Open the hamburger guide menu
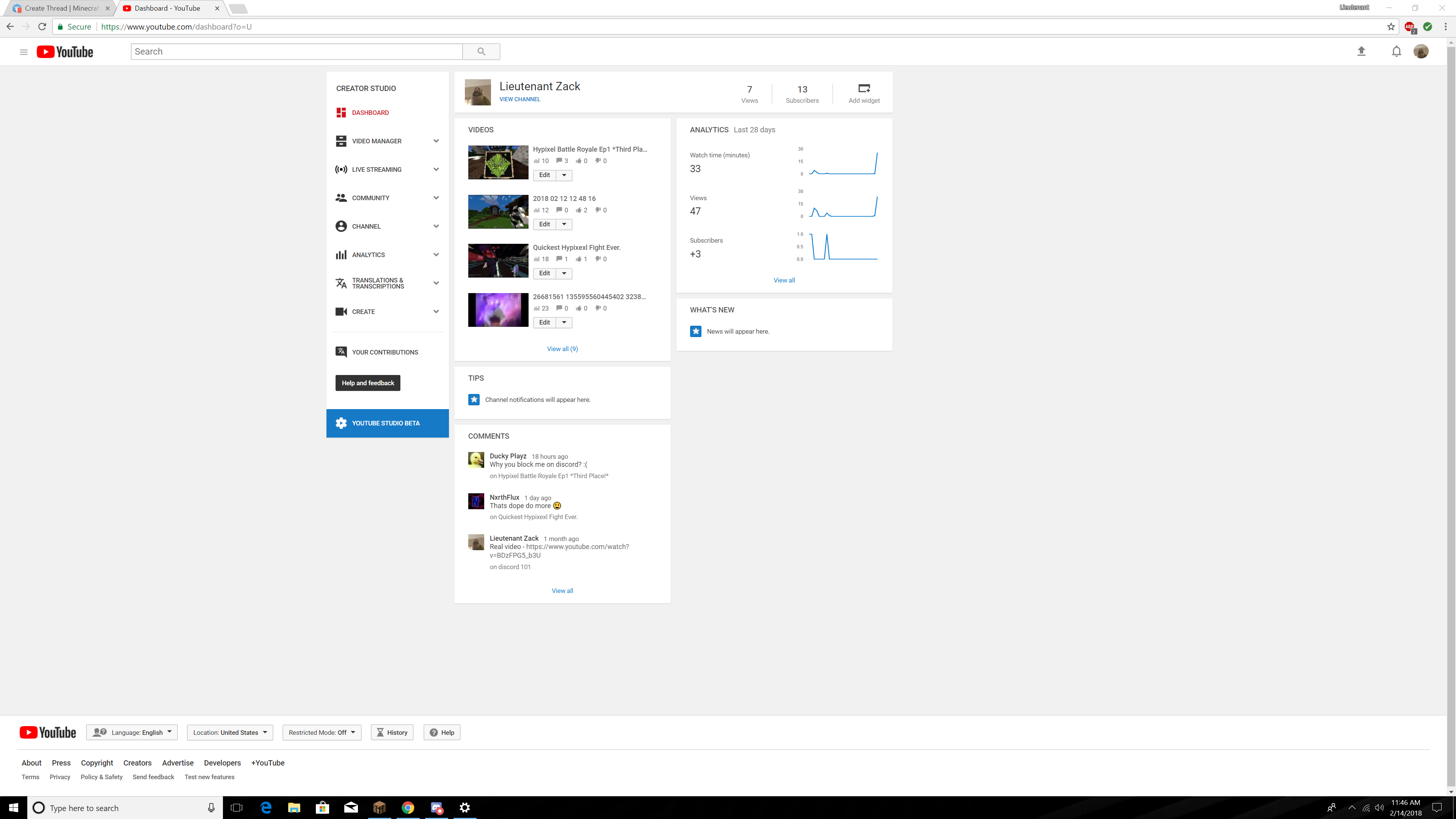The image size is (1456, 819). pos(24,52)
